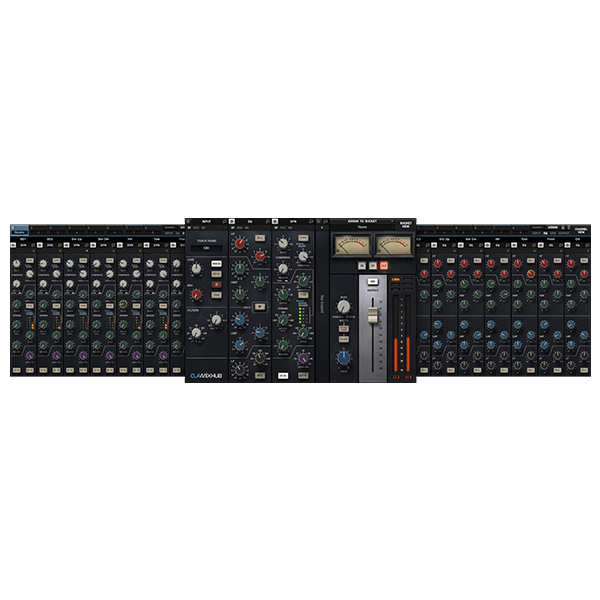Toggle the orange button beneath the VU meters

pos(382,265)
